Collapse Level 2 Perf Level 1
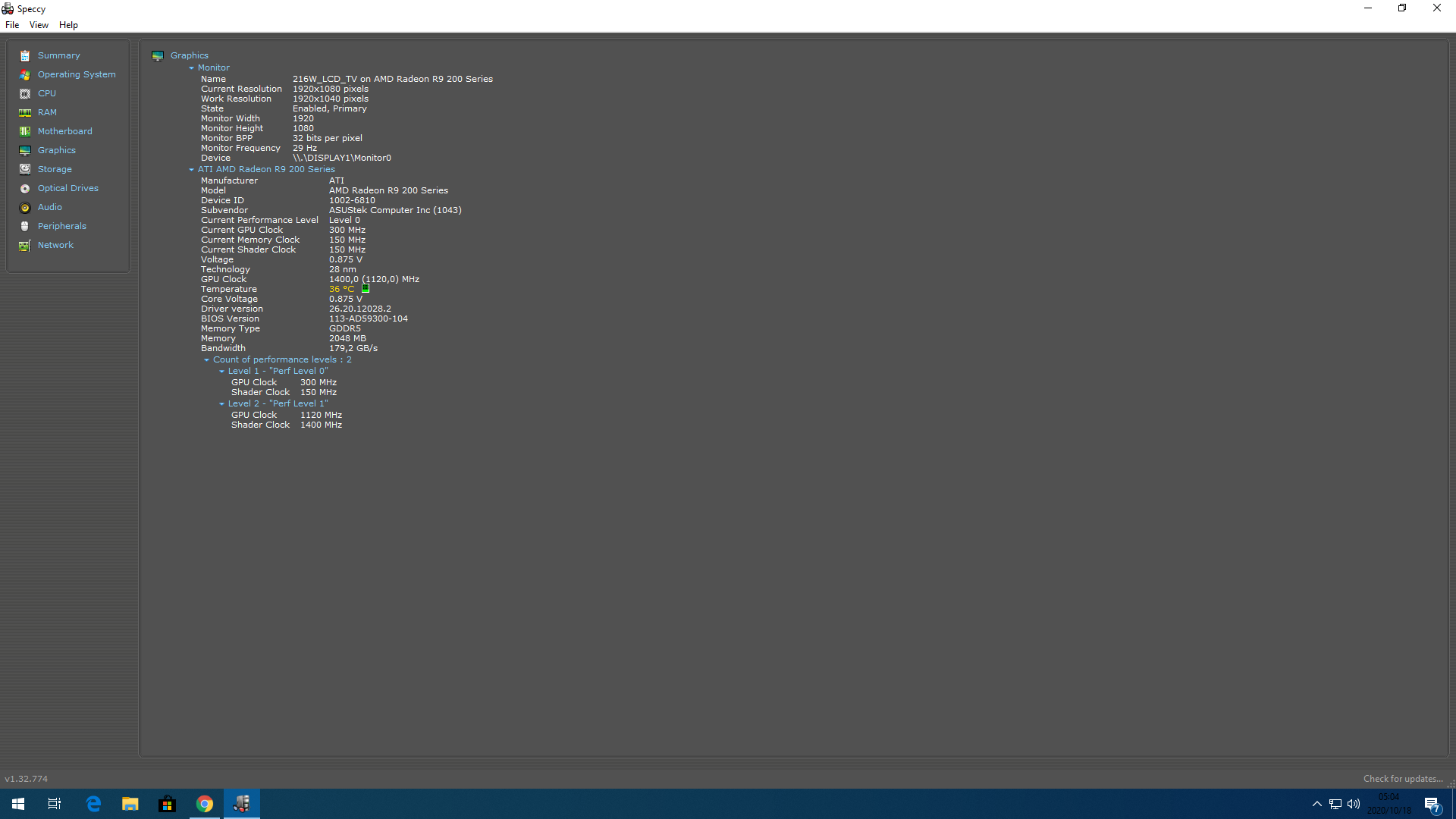 pos(222,404)
